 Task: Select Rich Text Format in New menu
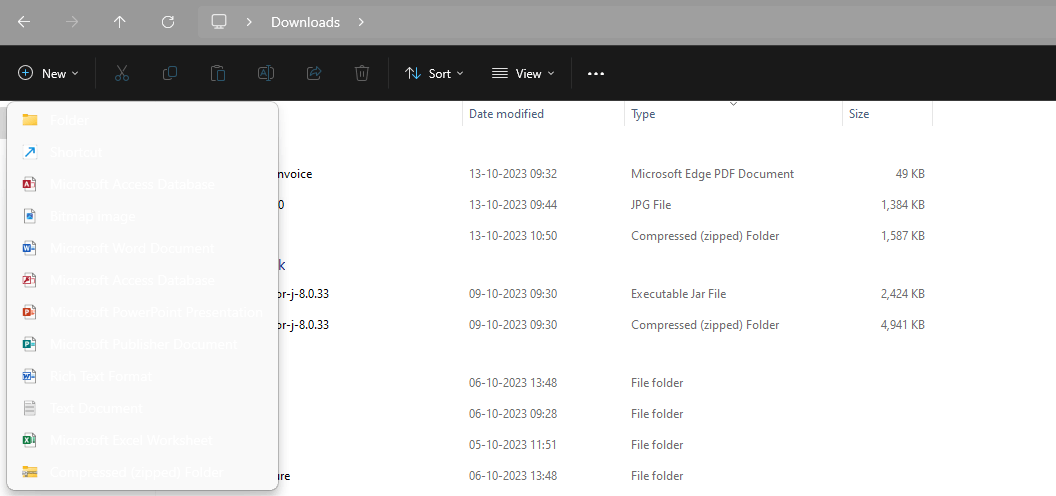[x=143, y=376]
